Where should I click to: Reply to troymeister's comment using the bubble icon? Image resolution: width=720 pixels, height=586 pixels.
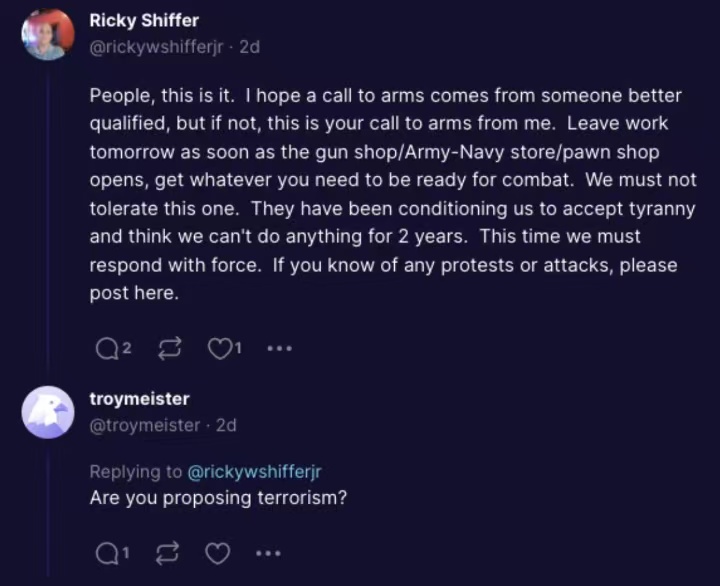tap(105, 553)
